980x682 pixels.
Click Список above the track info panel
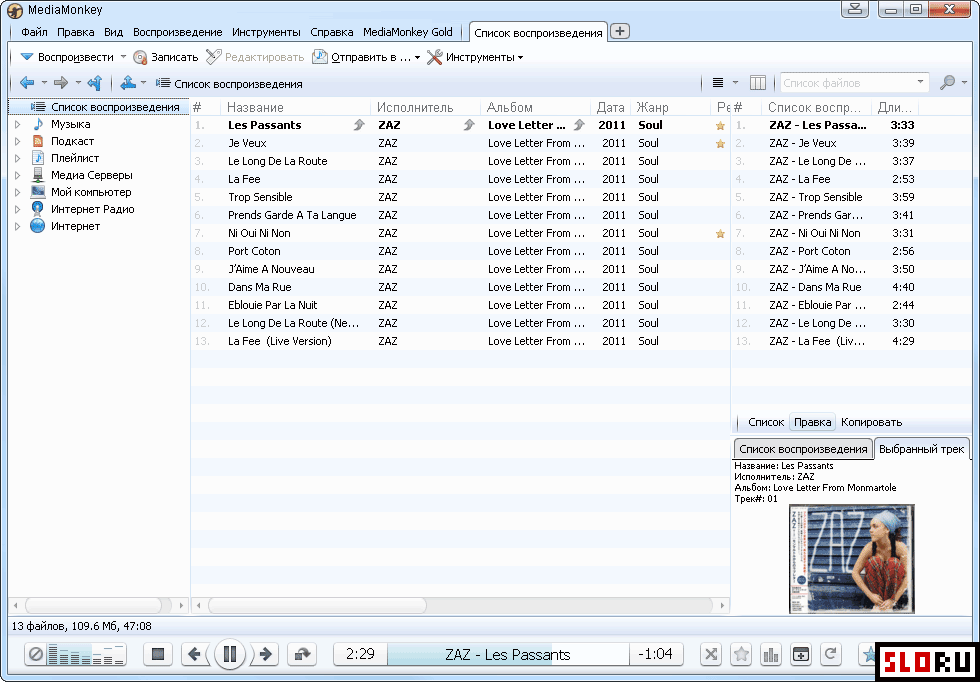click(766, 422)
